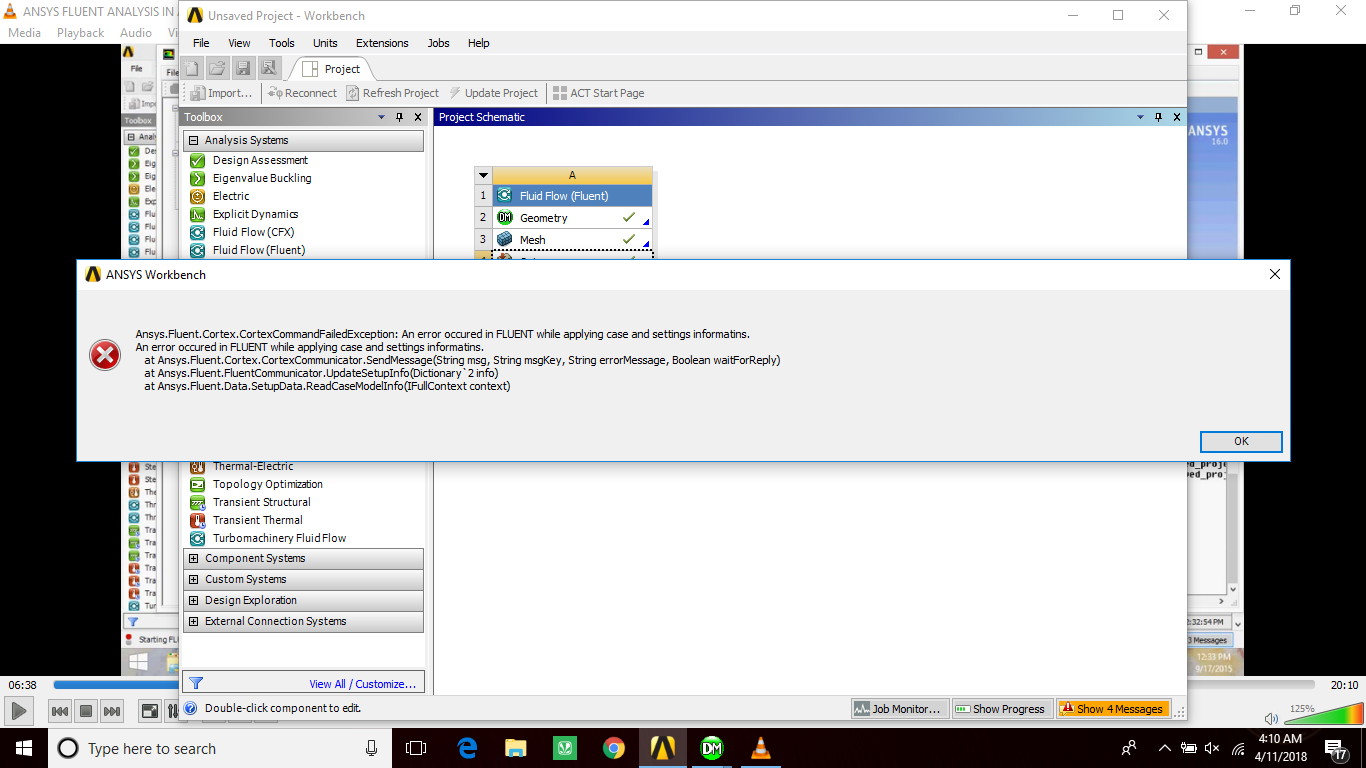This screenshot has height=768, width=1366.
Task: Click the New project toolbar icon
Action: (192, 68)
